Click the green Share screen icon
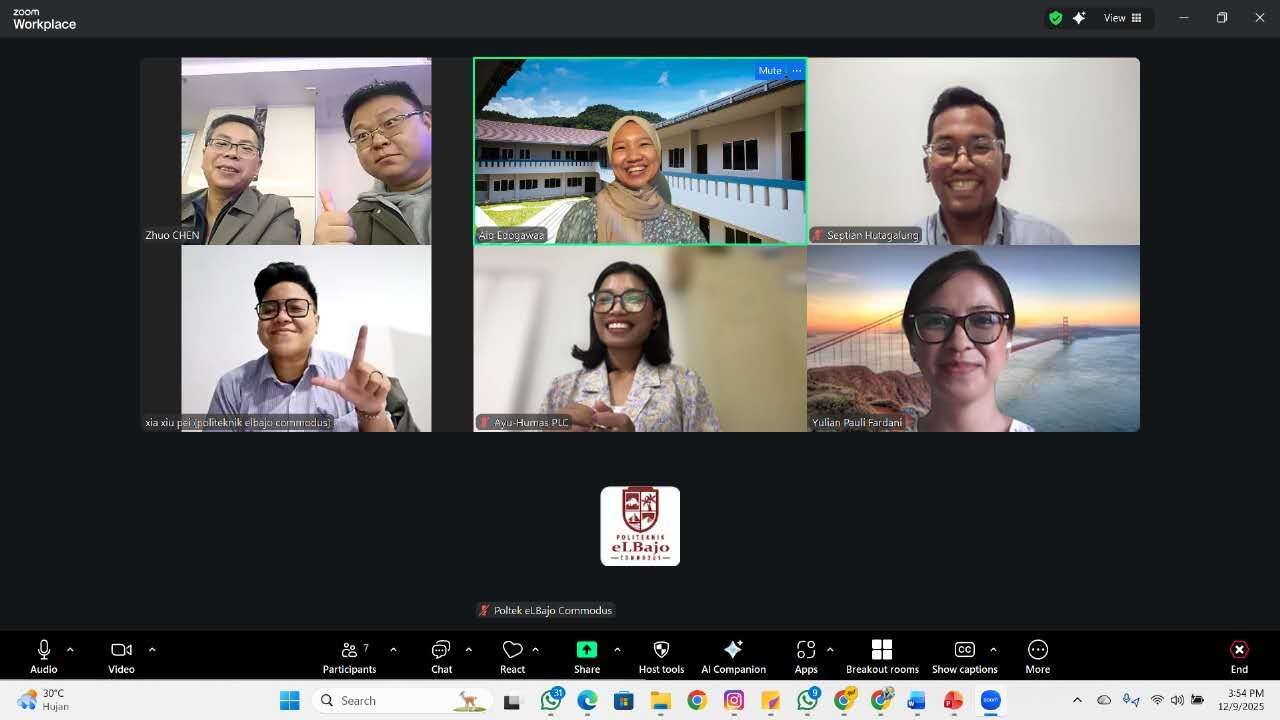1280x720 pixels. point(587,650)
